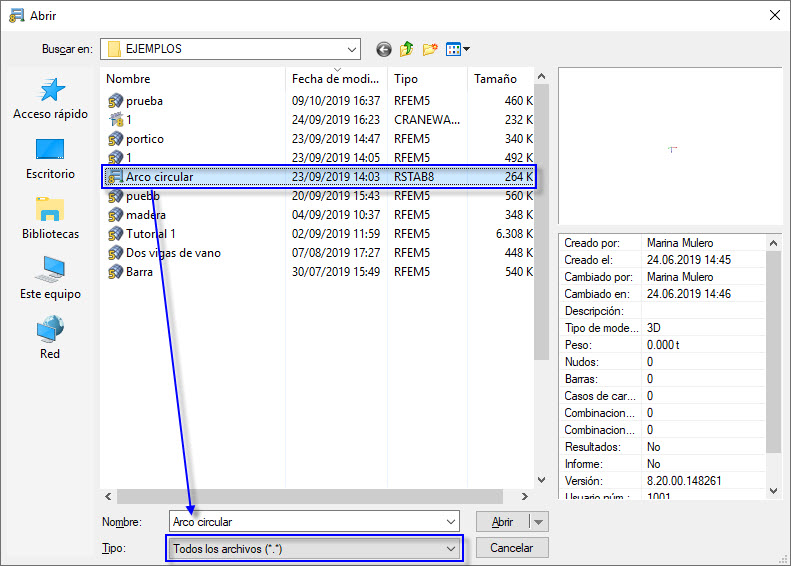Screen dimensions: 791x566
Task: Click the horizontal scrollbar of file list
Action: [310, 496]
